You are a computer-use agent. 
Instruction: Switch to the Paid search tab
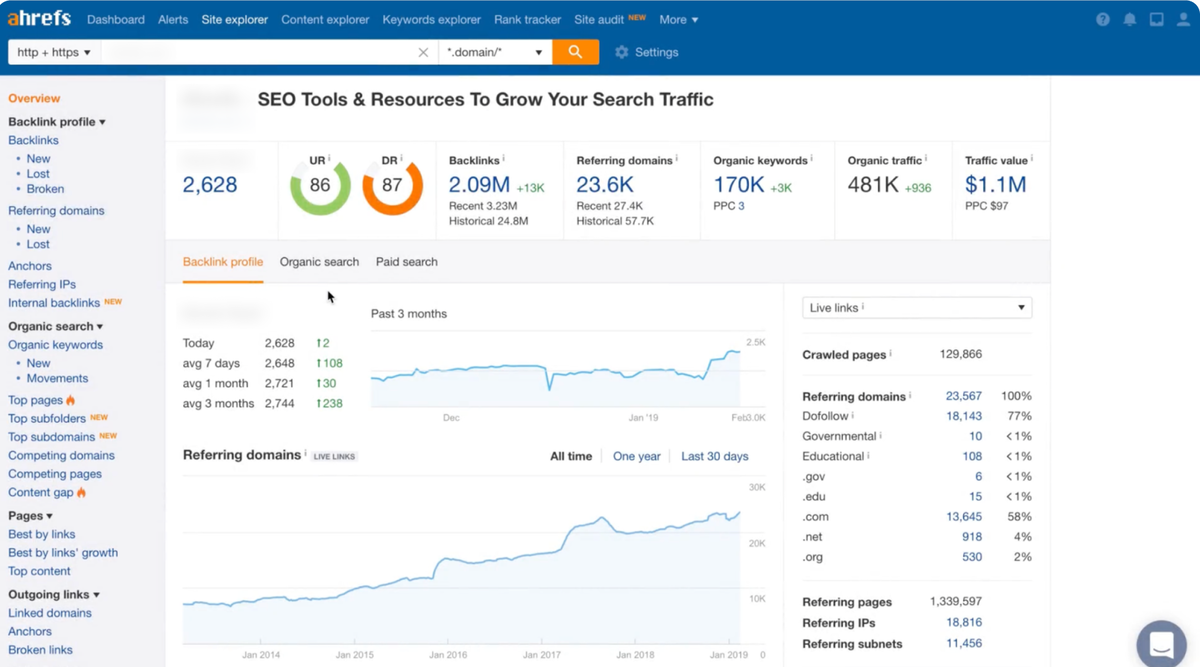(407, 262)
